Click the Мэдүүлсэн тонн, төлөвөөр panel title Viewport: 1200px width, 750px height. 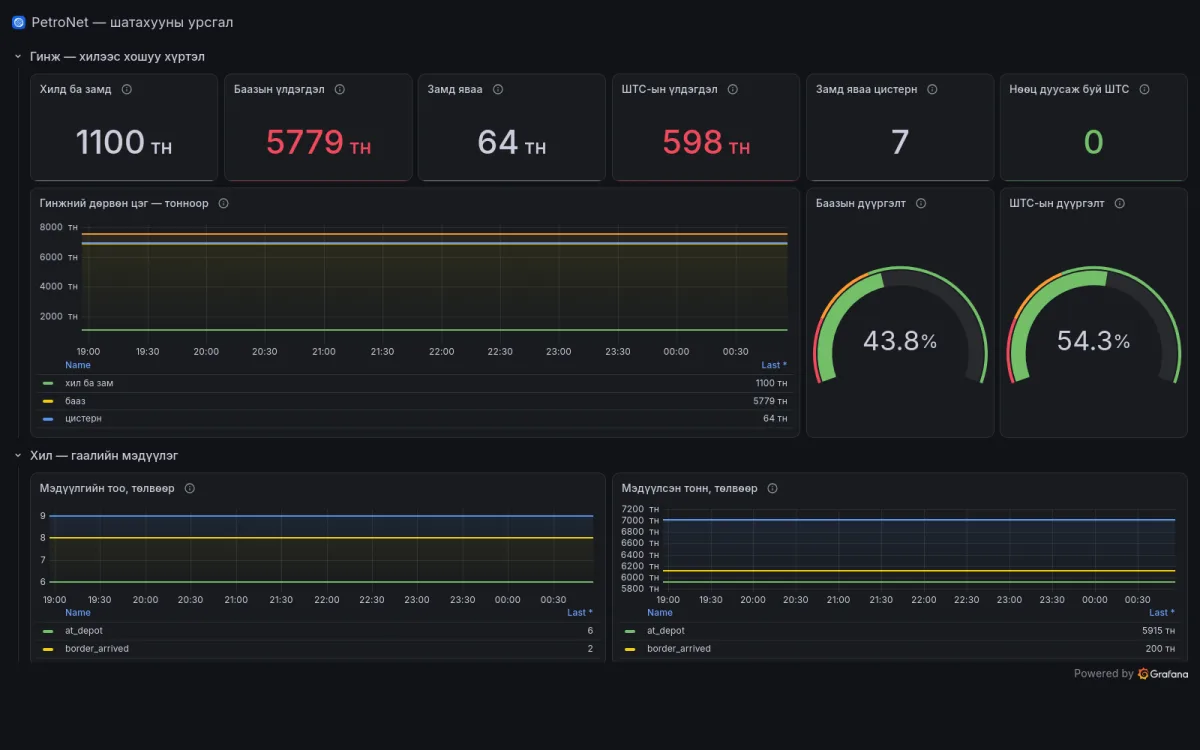[x=689, y=488]
